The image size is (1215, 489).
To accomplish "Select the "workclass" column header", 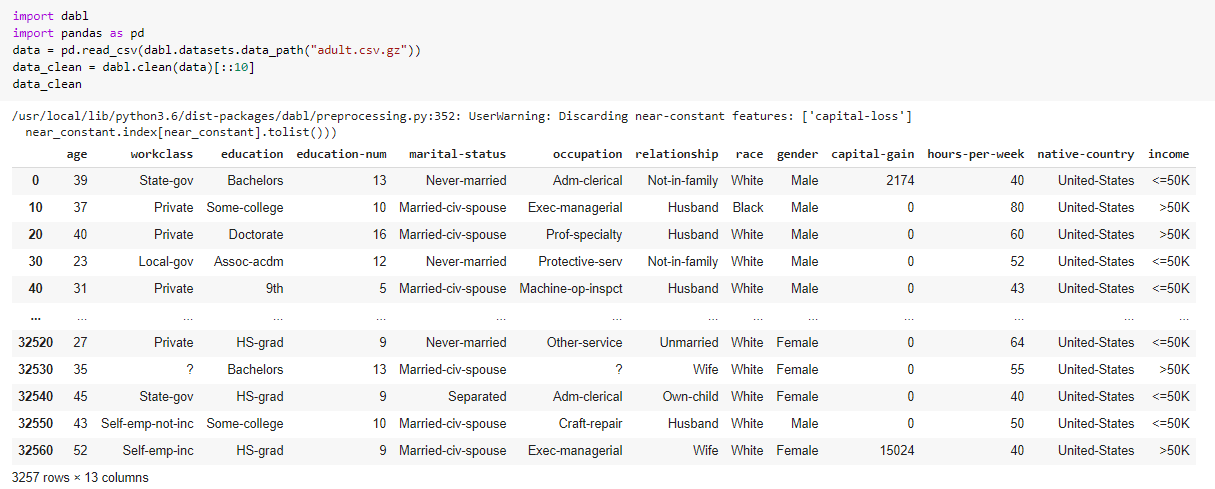I will click(162, 154).
